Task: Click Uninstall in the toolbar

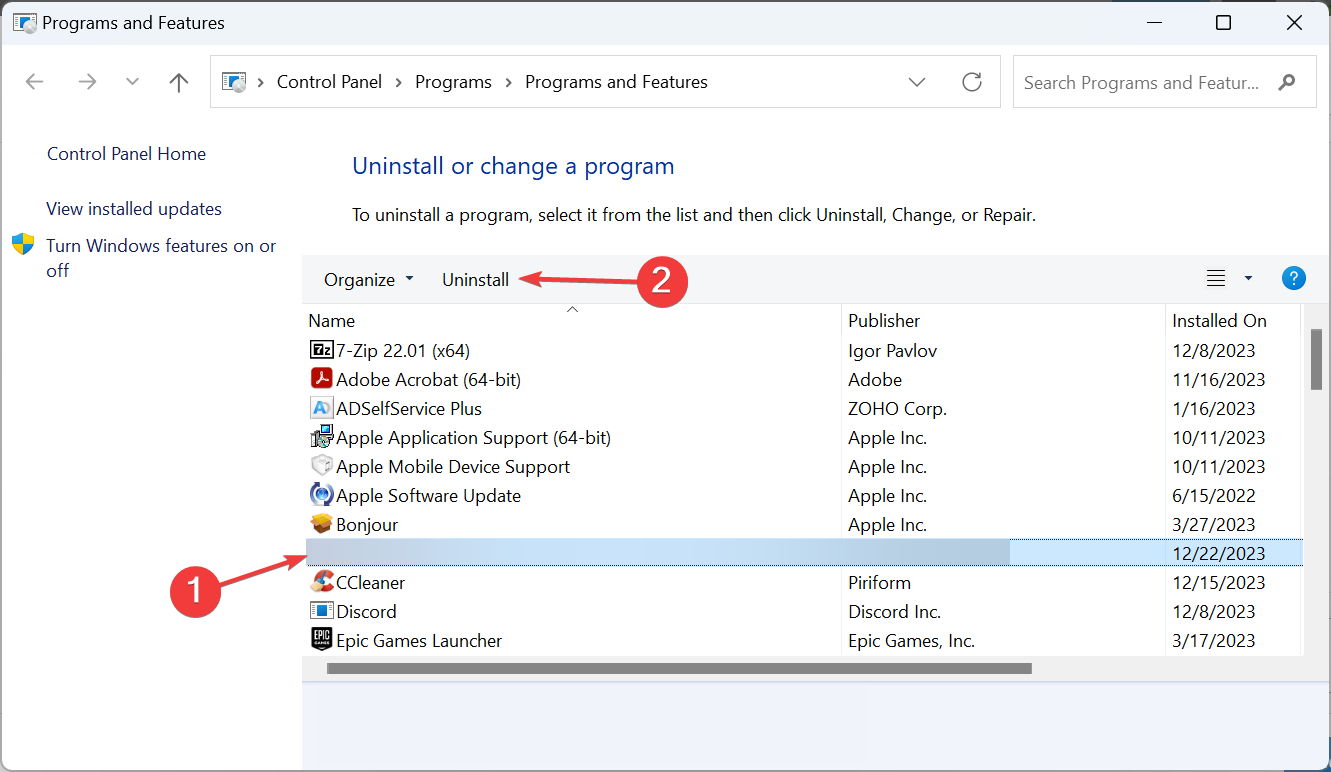Action: point(475,280)
